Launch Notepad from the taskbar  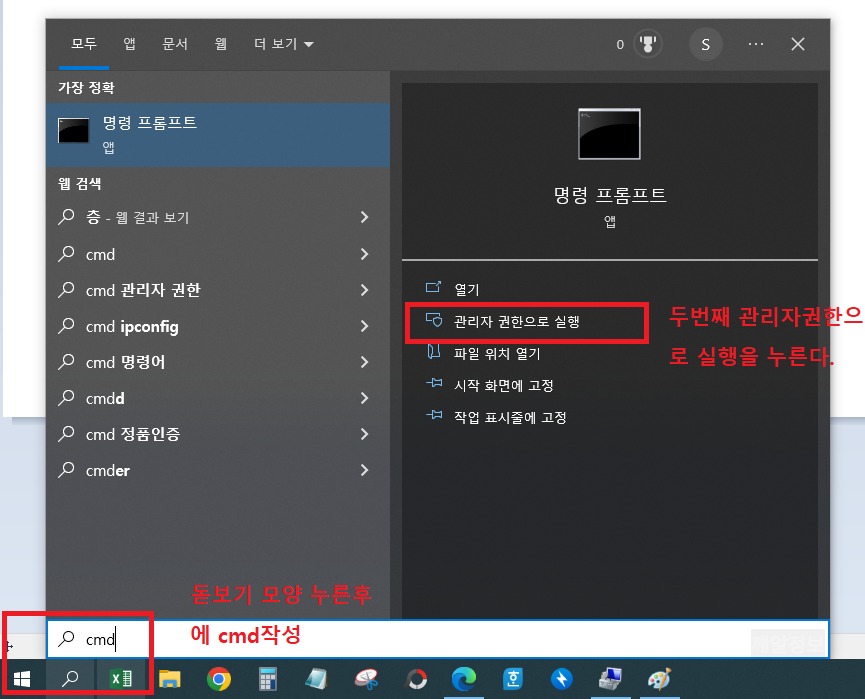315,679
